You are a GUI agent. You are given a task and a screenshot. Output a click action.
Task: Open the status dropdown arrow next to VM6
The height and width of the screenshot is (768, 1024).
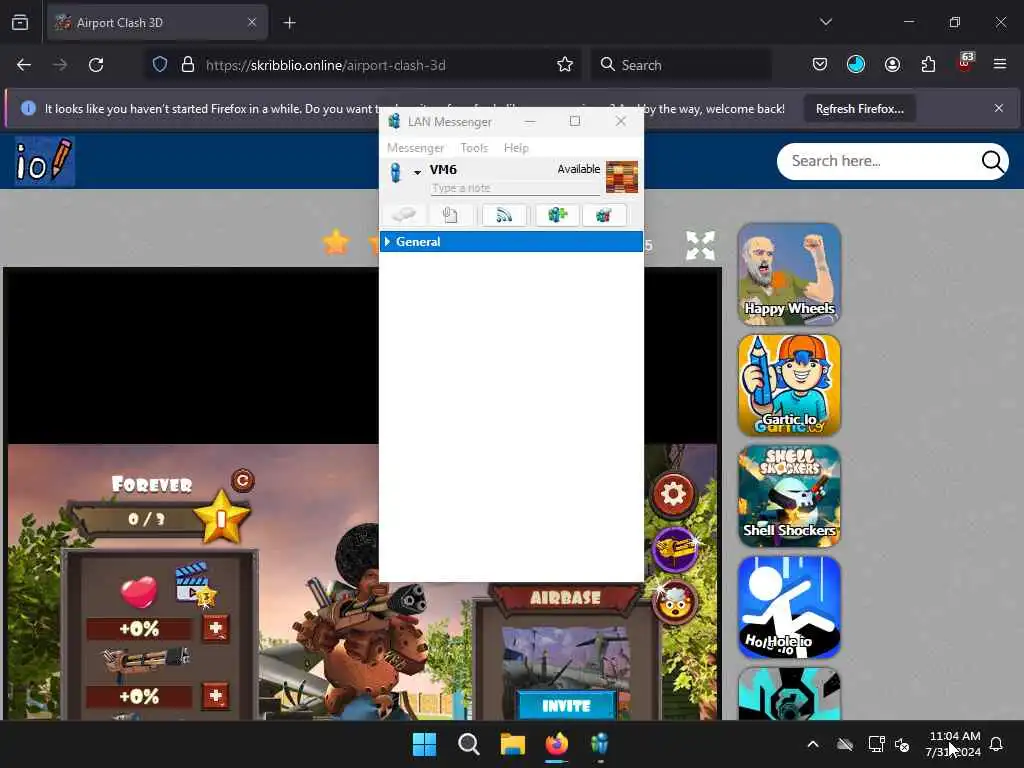[417, 172]
